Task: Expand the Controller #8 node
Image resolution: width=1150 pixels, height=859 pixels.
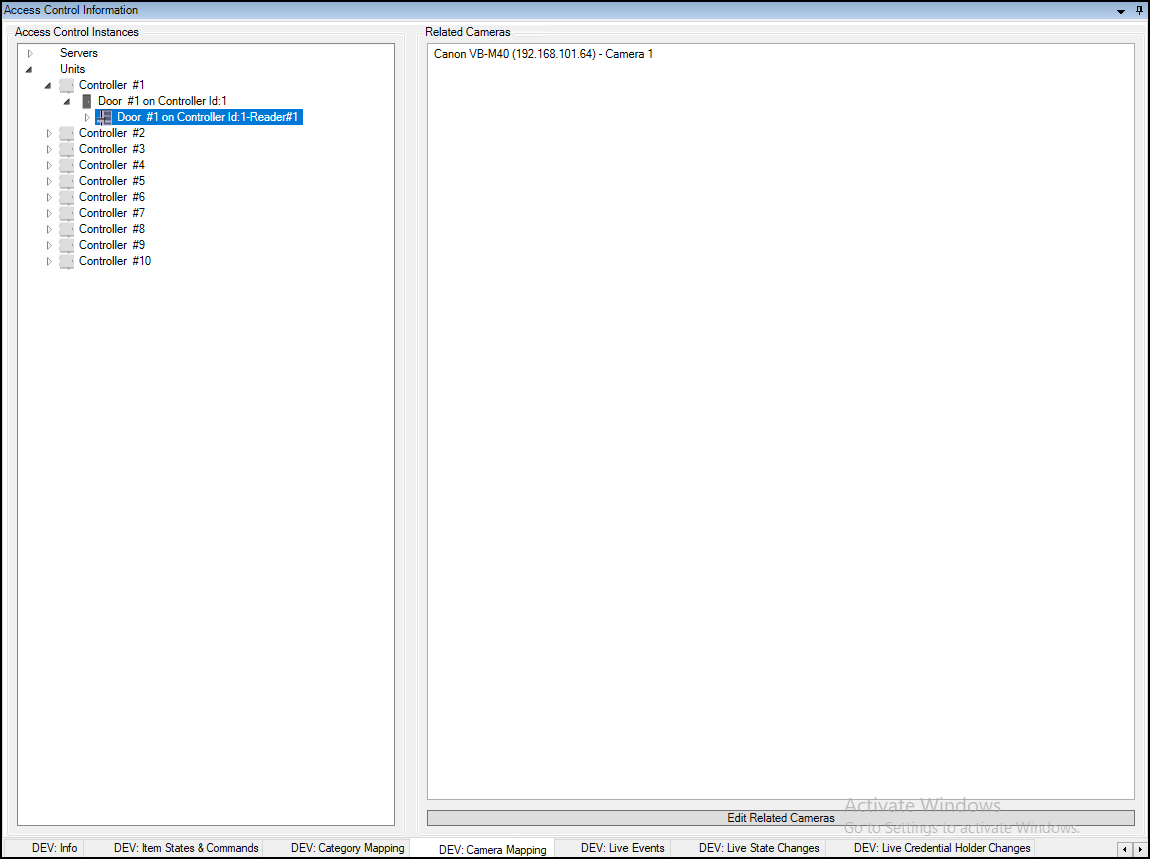Action: [x=49, y=228]
